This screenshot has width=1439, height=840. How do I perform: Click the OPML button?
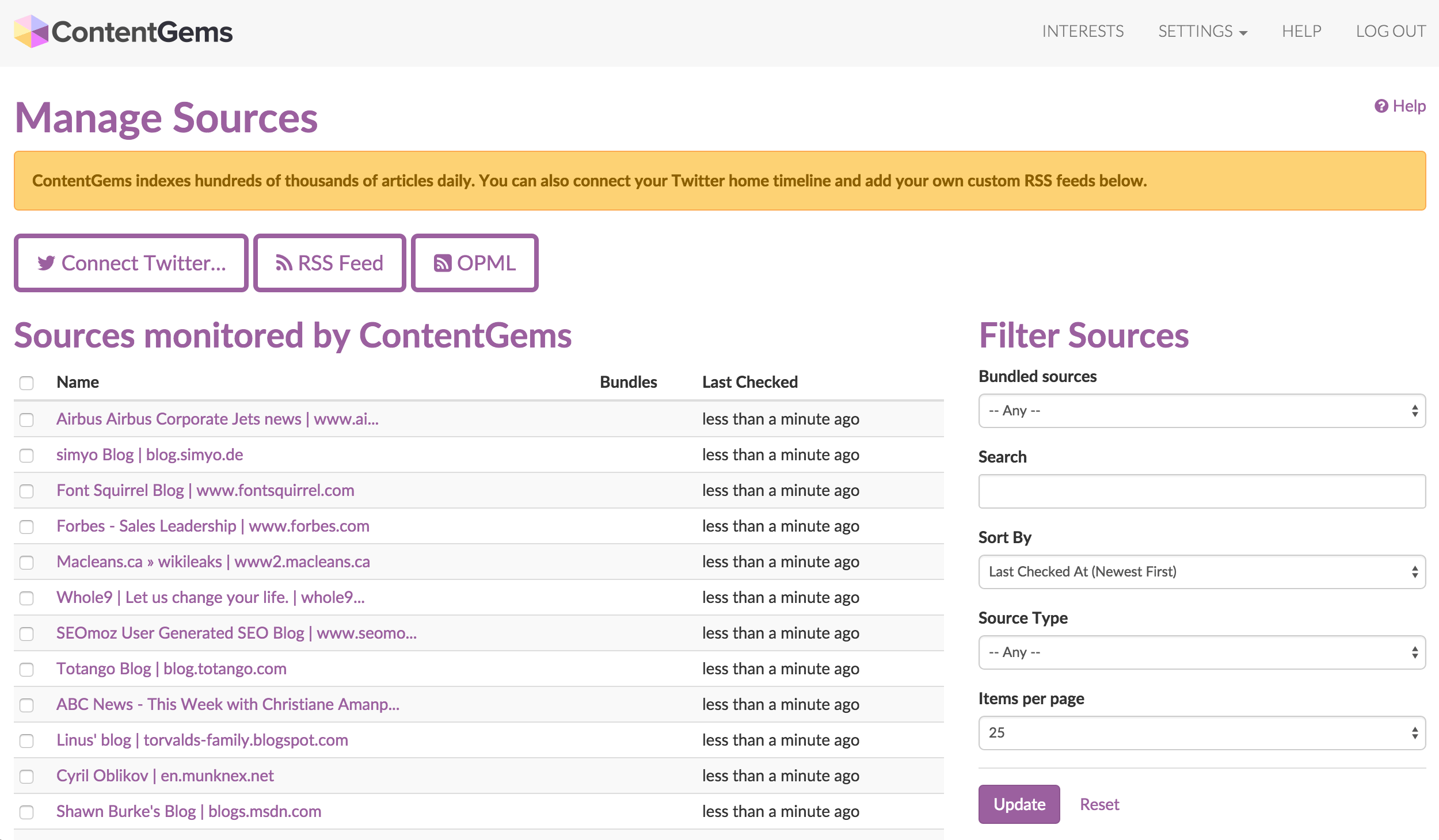(475, 263)
